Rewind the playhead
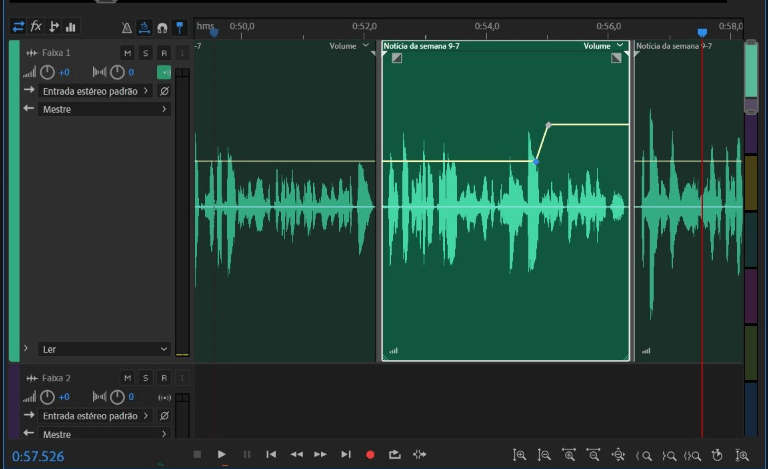The width and height of the screenshot is (768, 469). [x=296, y=454]
